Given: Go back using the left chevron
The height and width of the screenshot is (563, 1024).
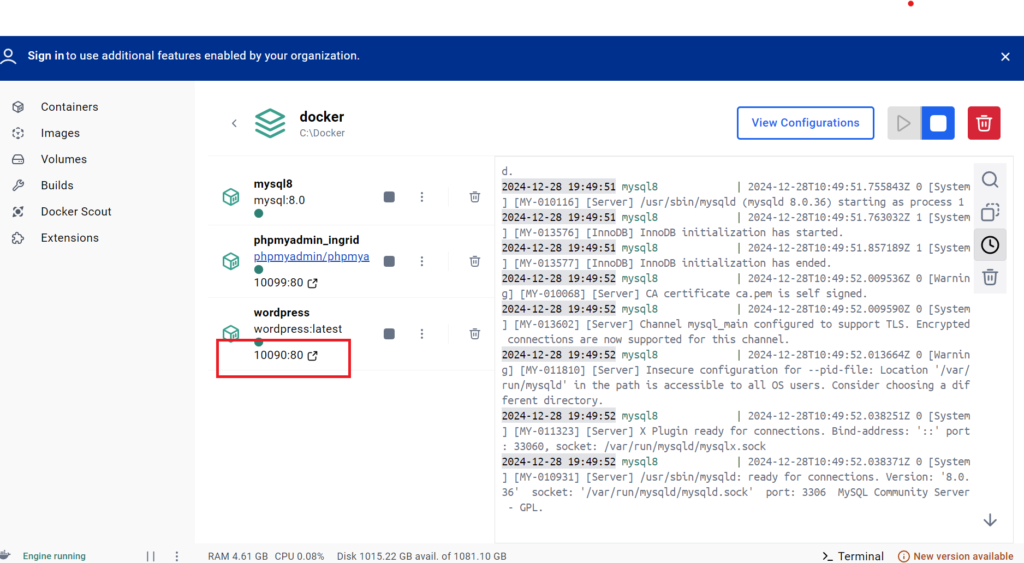Looking at the screenshot, I should point(234,124).
